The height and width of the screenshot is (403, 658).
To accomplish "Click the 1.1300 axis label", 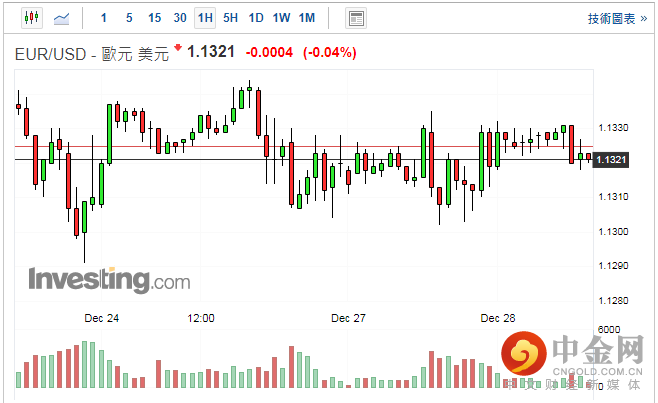I will [613, 231].
